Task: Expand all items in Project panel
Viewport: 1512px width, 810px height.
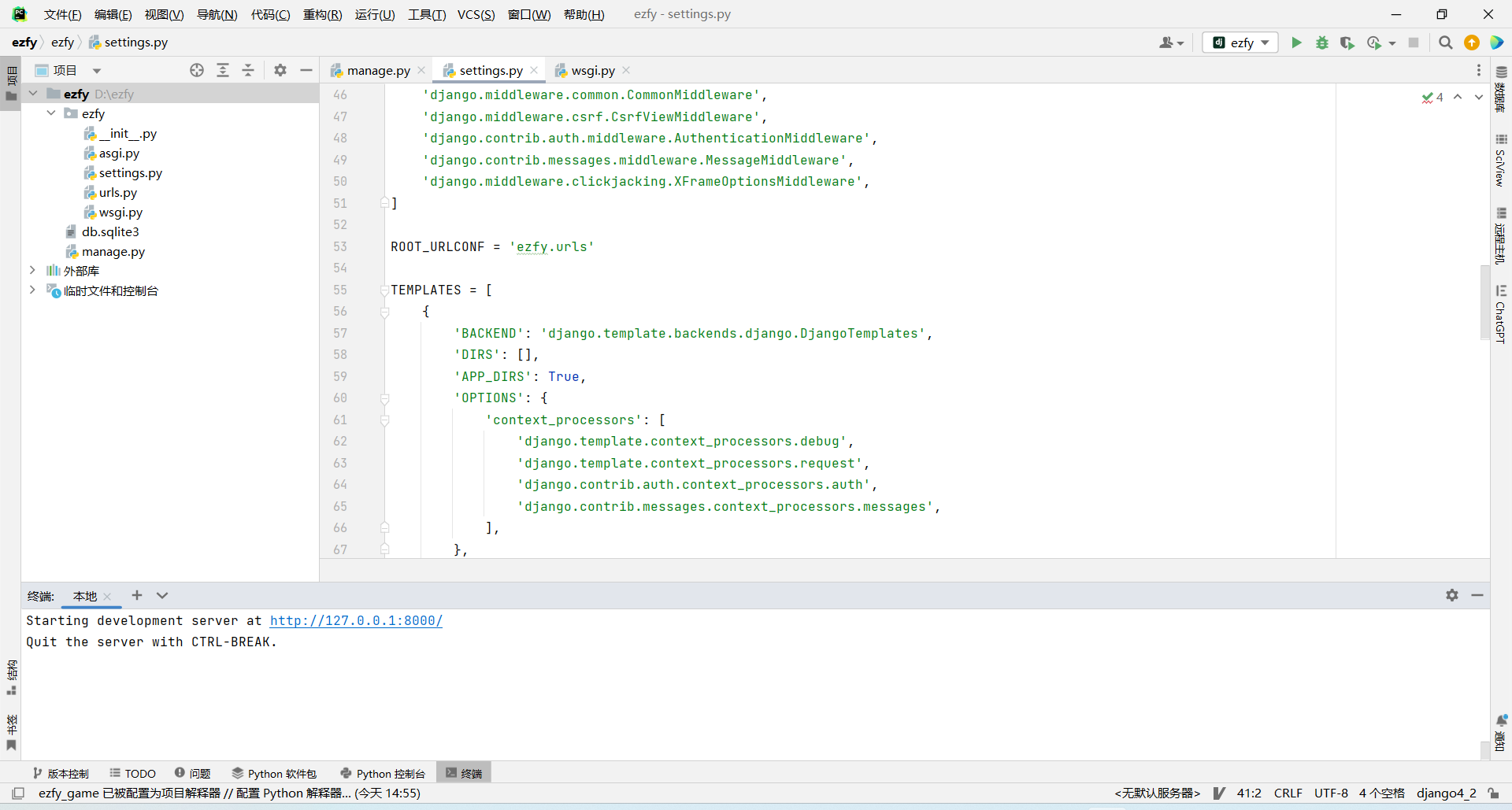Action: tap(223, 70)
